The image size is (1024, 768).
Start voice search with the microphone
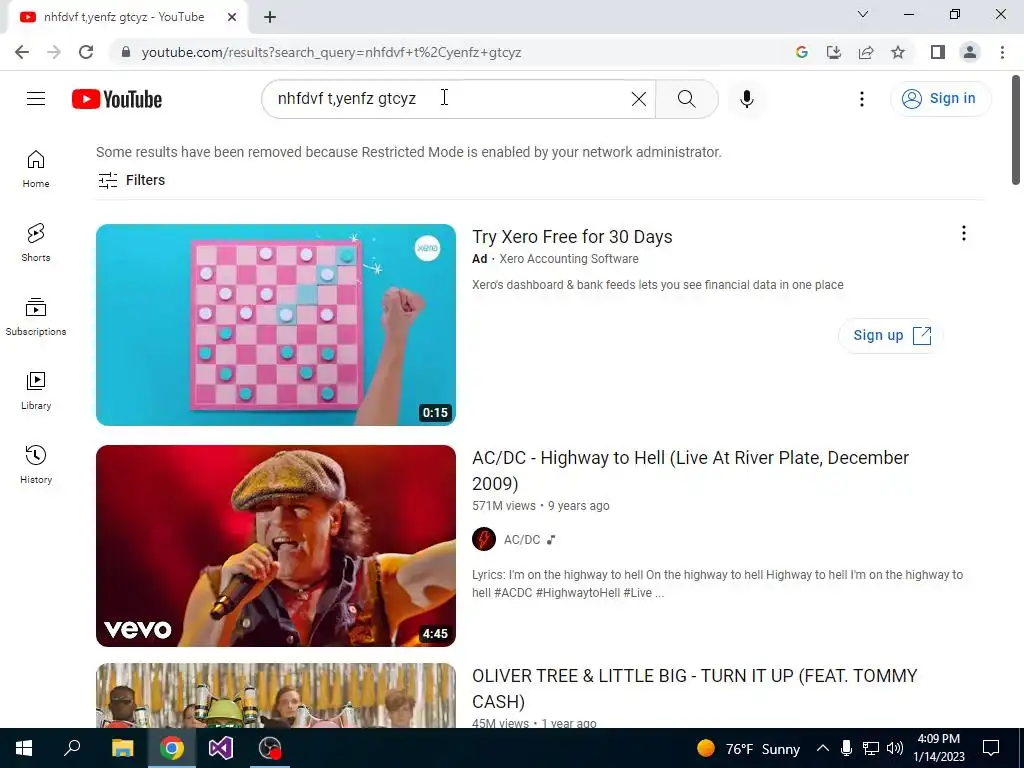pyautogui.click(x=747, y=99)
